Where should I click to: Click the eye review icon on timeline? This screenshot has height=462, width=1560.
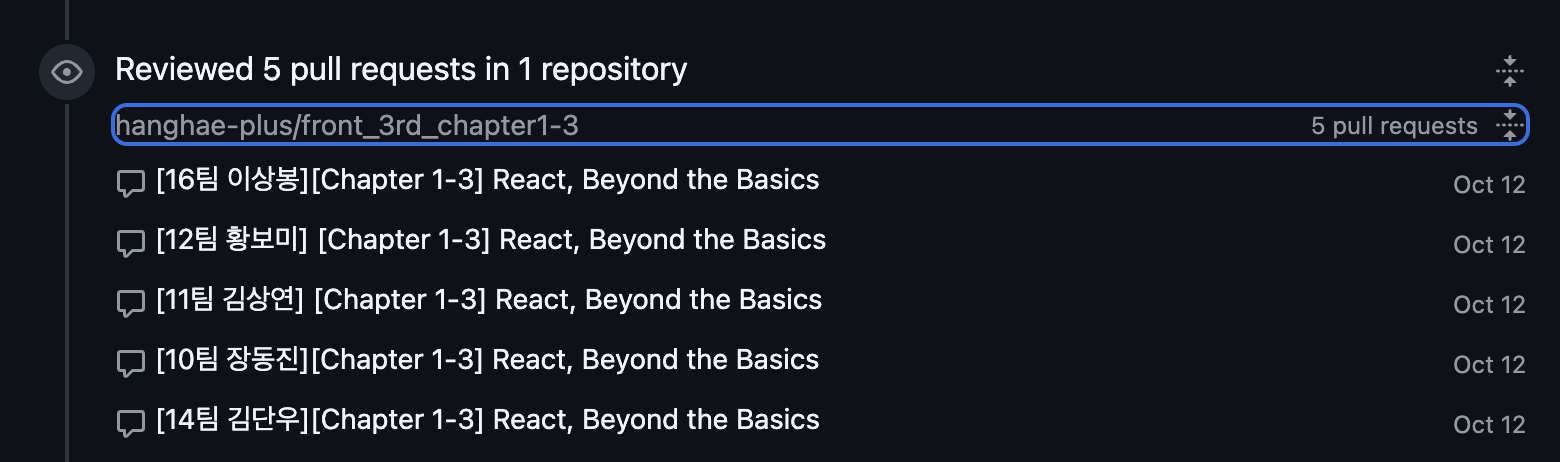[67, 72]
